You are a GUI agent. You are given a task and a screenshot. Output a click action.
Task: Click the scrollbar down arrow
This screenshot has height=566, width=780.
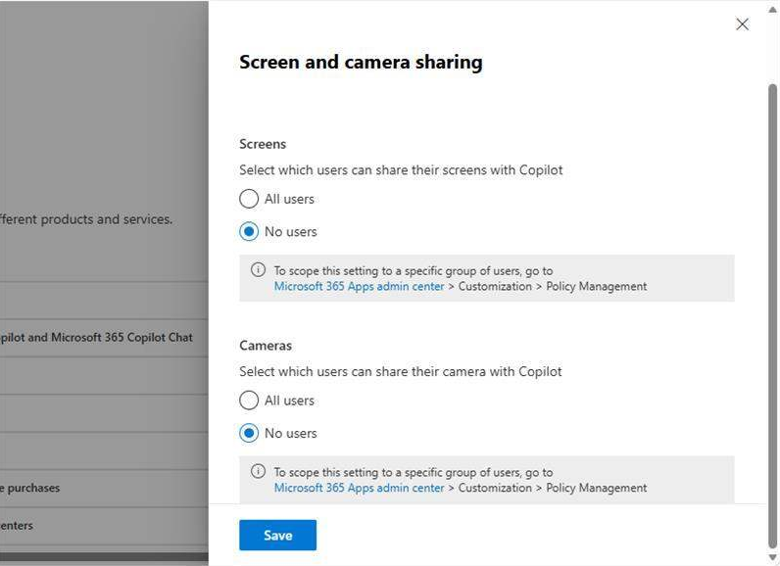point(772,558)
